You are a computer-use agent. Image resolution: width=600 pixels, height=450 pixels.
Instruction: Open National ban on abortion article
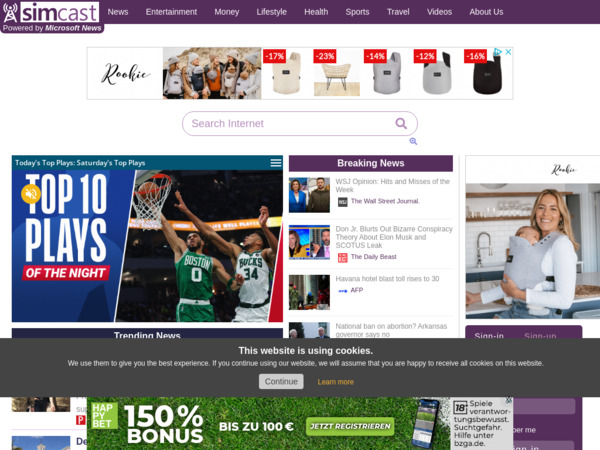point(391,330)
